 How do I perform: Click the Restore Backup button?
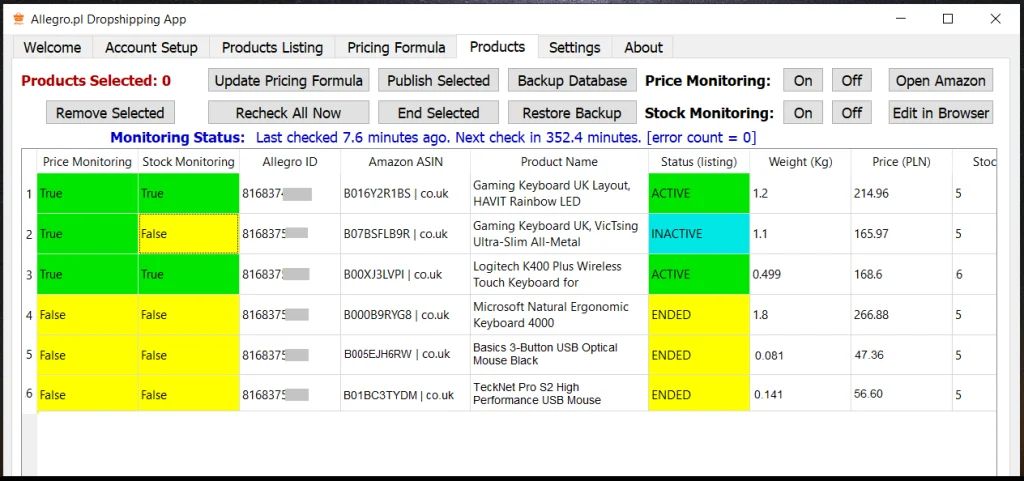pyautogui.click(x=572, y=113)
